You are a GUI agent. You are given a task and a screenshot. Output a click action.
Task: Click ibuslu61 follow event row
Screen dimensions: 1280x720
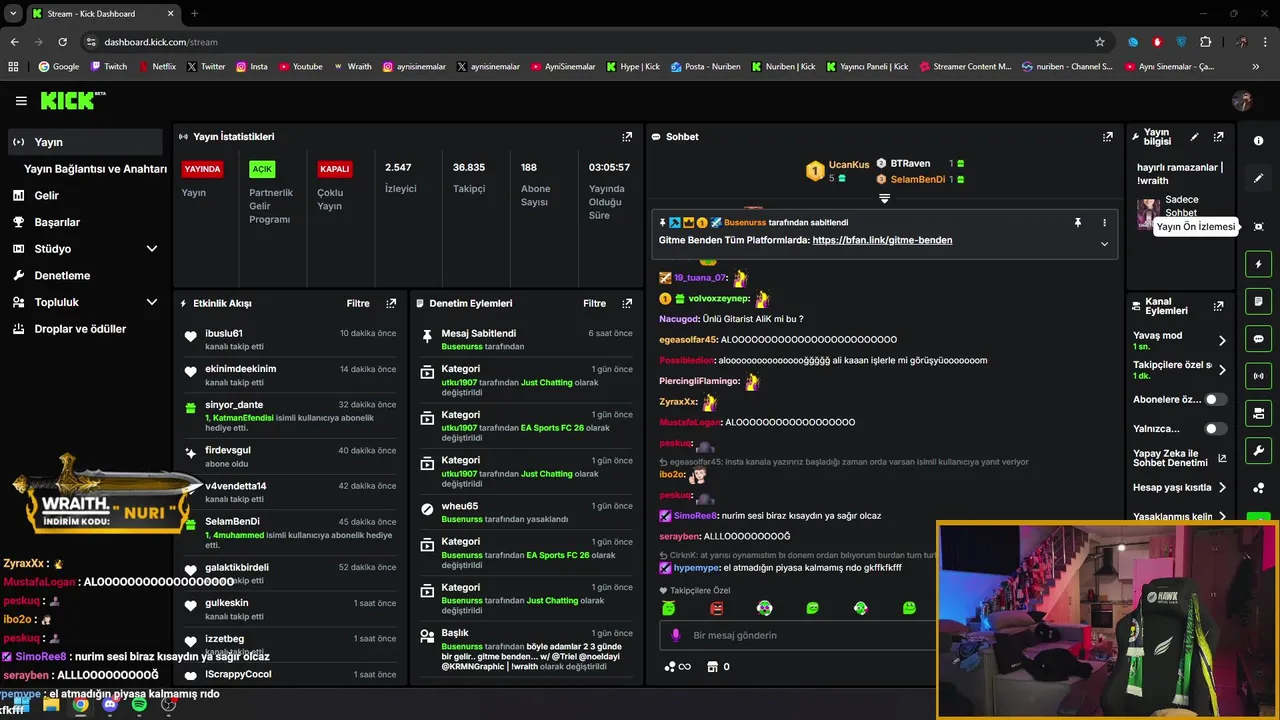(290, 339)
